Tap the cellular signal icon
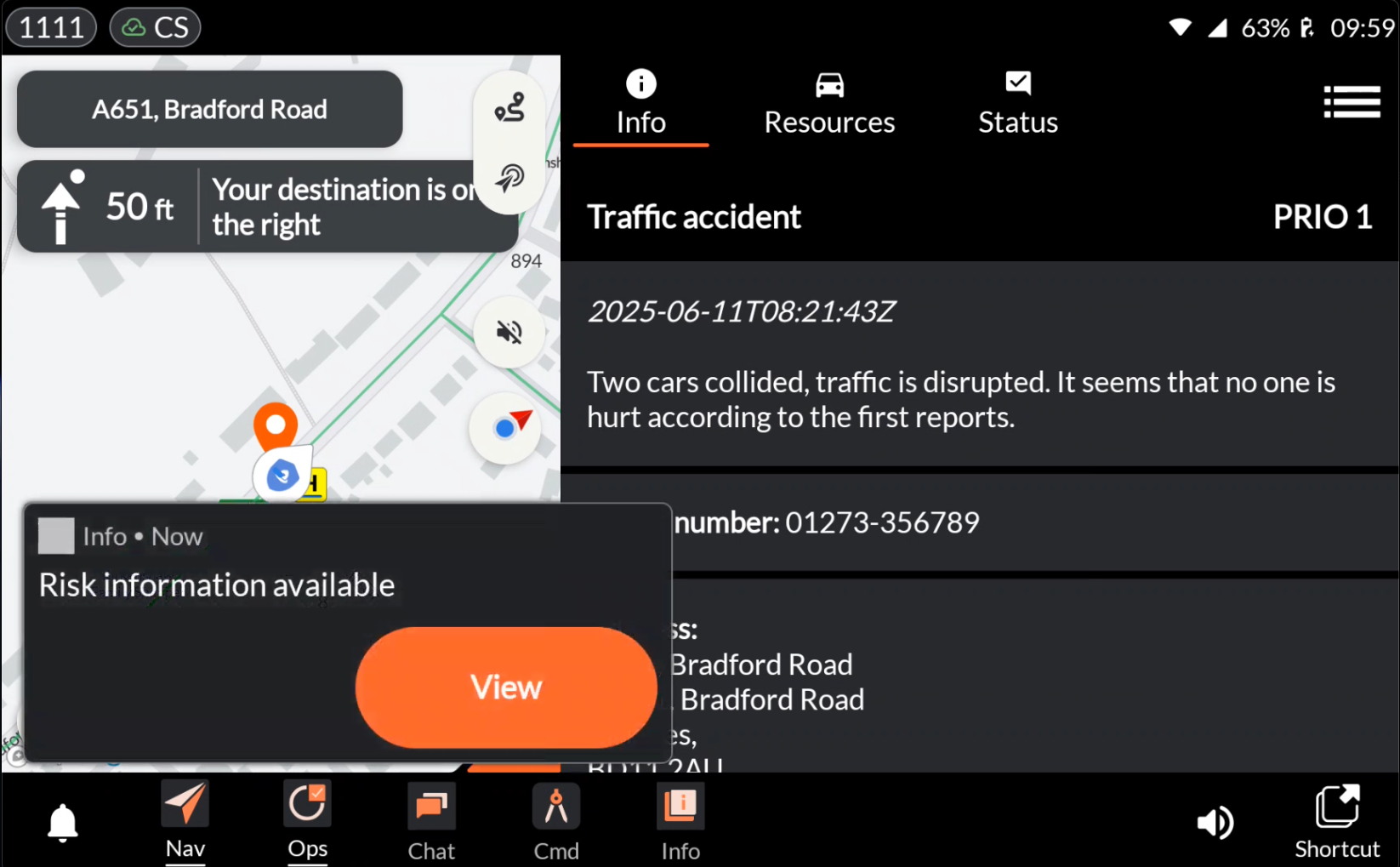 [x=1218, y=28]
